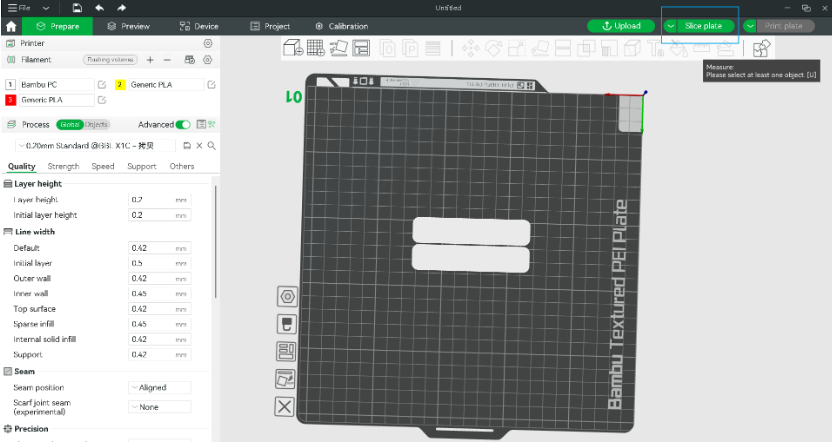Screen dimensions: 832x447
Task: Click the Split to parts icon
Action: [x=410, y=49]
